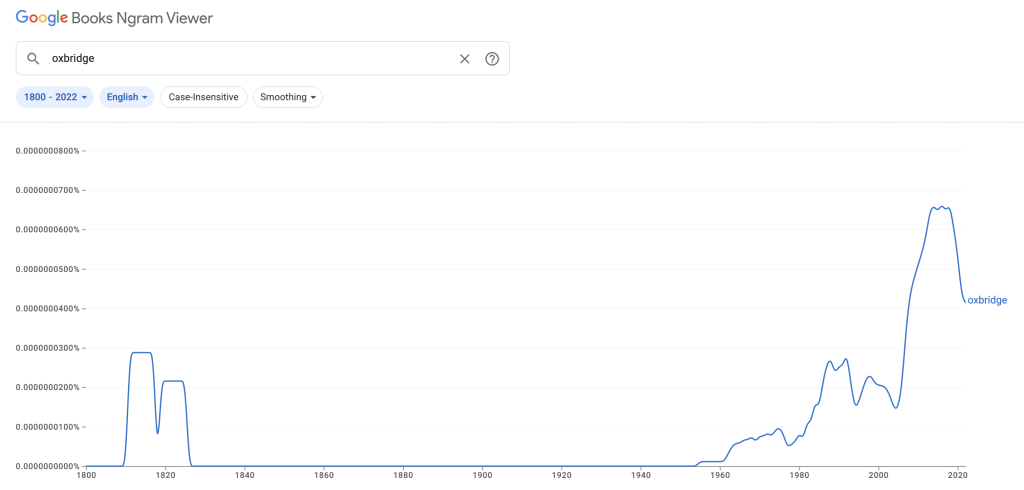Viewport: 1024px width, 490px height.
Task: Open the help question mark icon
Action: pyautogui.click(x=492, y=58)
